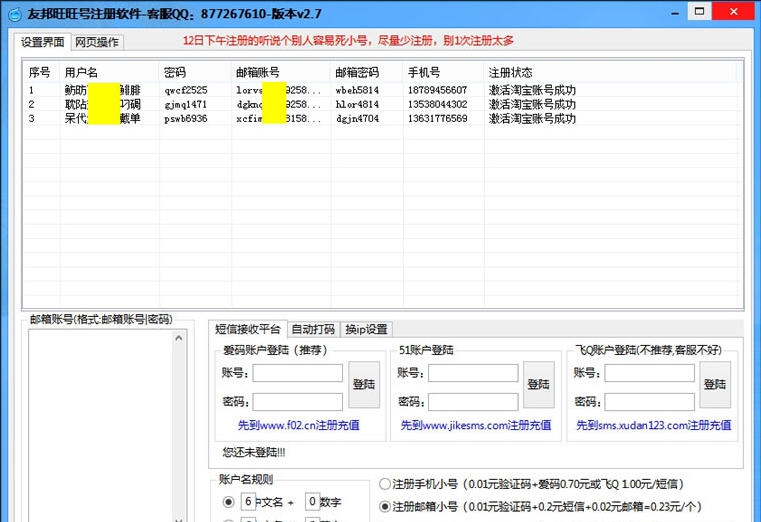Switch to the 网页操作 tab
This screenshot has height=522, width=761.
(98, 42)
